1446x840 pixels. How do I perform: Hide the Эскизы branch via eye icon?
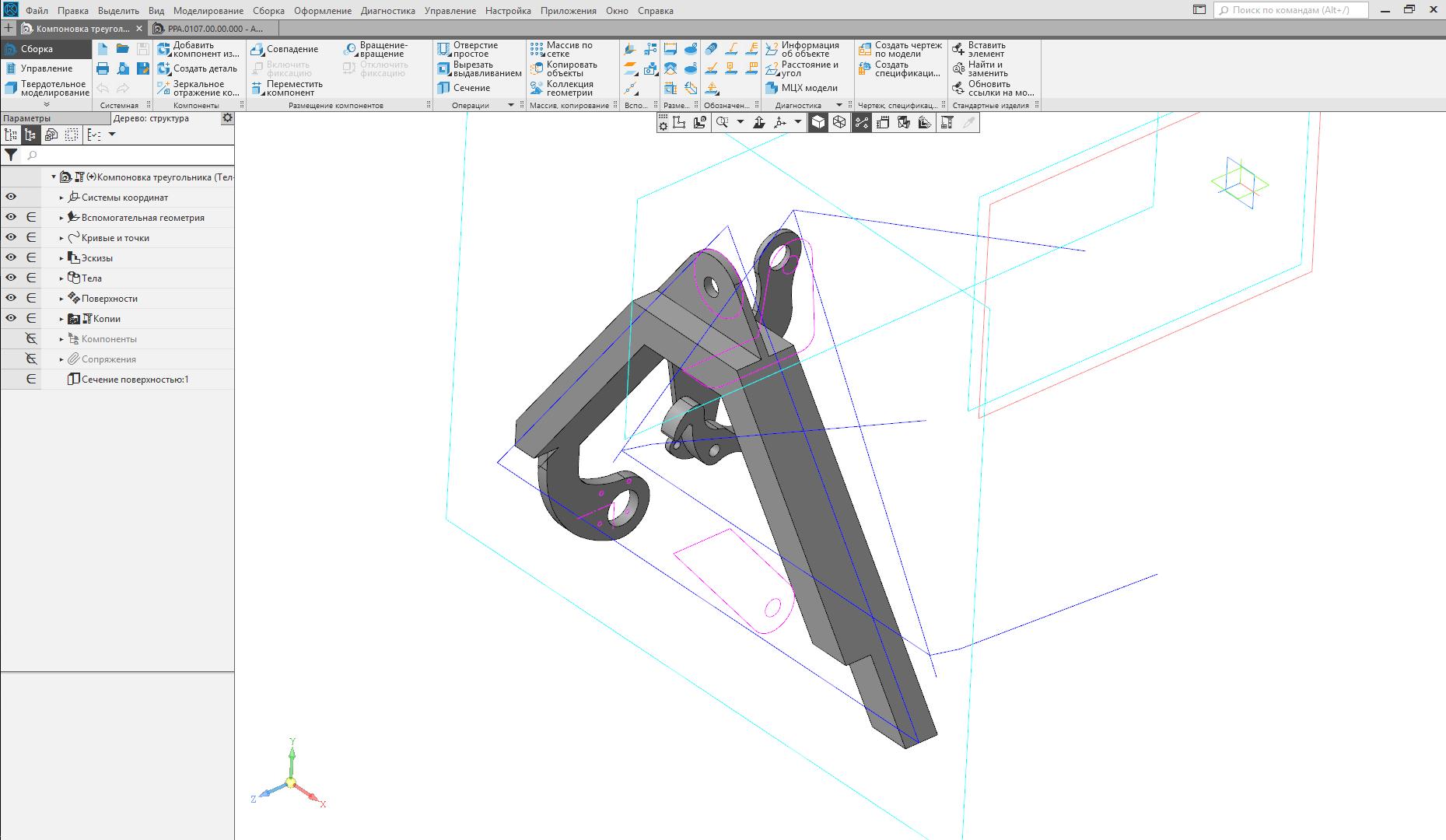(x=11, y=257)
